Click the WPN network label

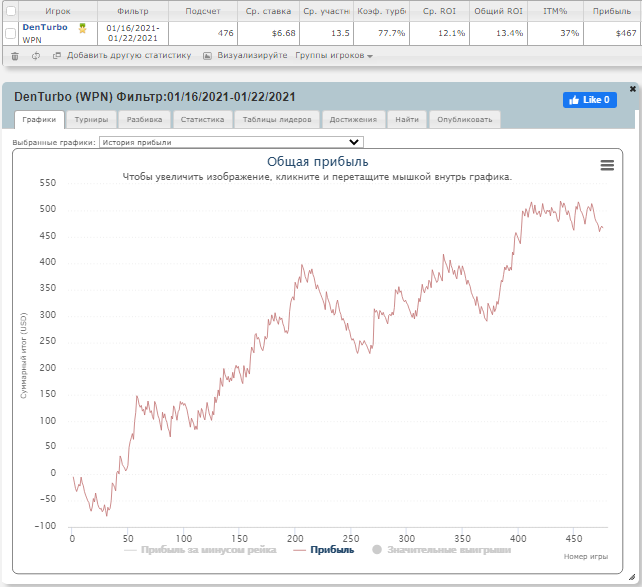(x=32, y=40)
